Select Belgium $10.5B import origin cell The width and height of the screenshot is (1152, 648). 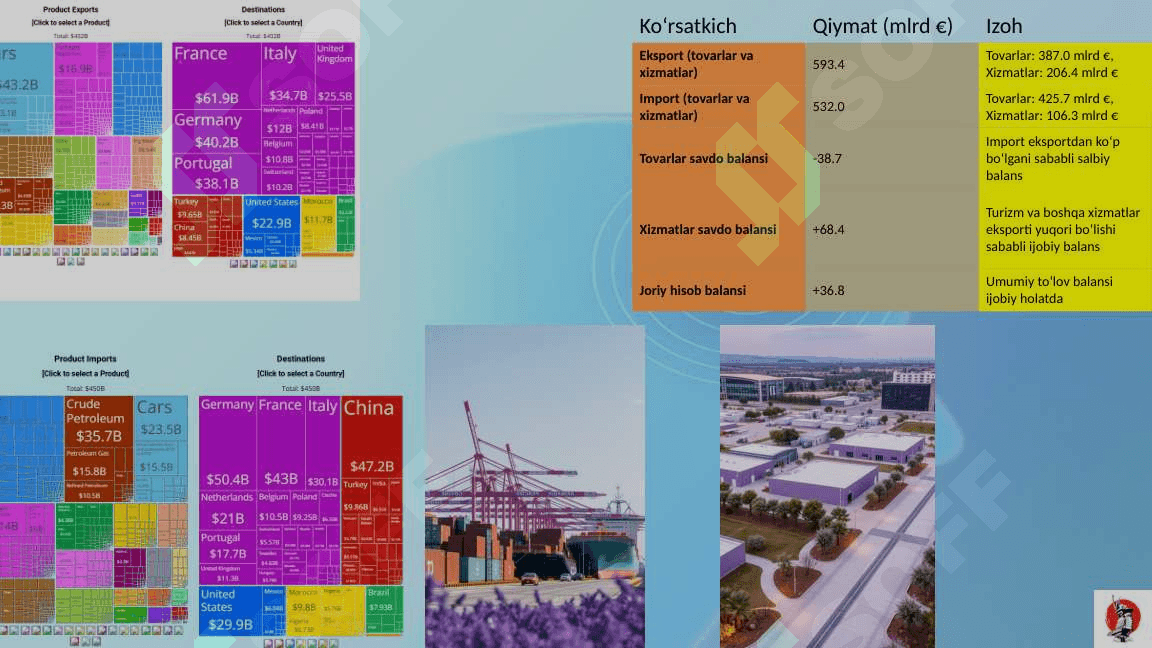273,507
